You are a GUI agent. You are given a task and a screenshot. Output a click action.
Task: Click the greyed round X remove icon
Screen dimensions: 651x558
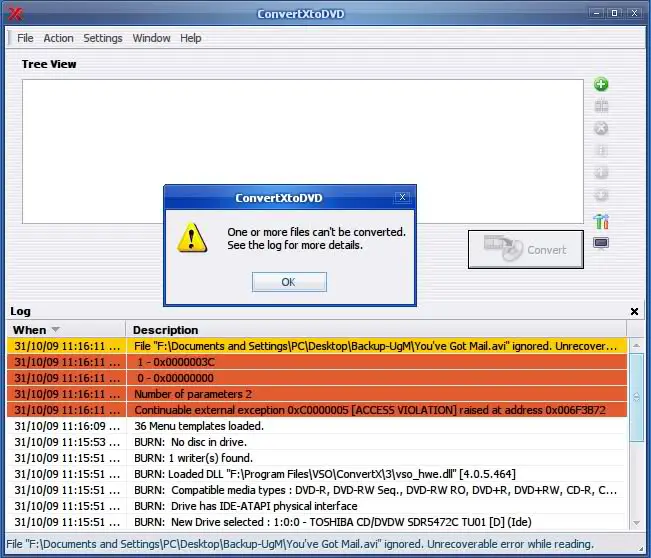click(601, 128)
